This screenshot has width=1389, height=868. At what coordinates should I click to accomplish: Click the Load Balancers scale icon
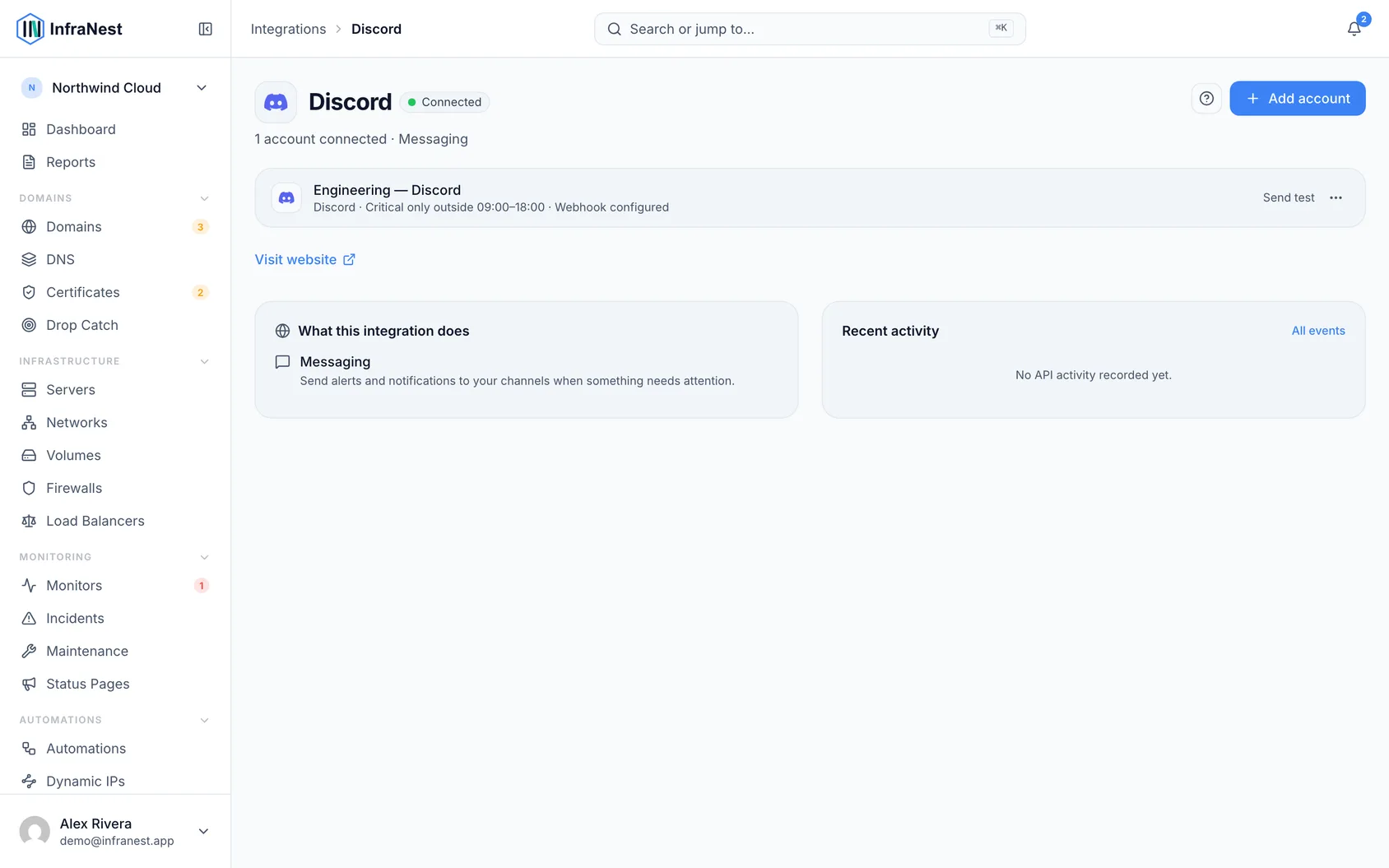tap(29, 521)
